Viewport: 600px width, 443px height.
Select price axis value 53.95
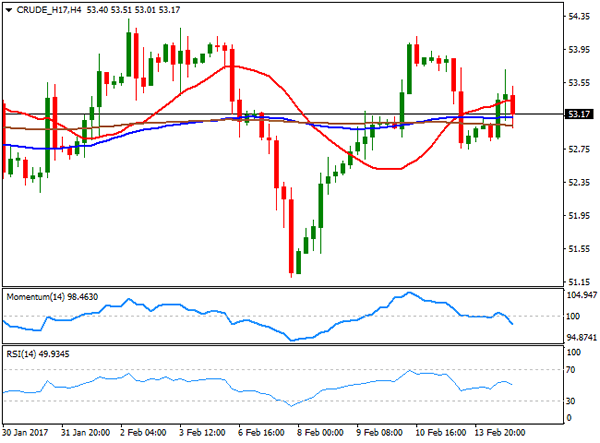point(579,50)
